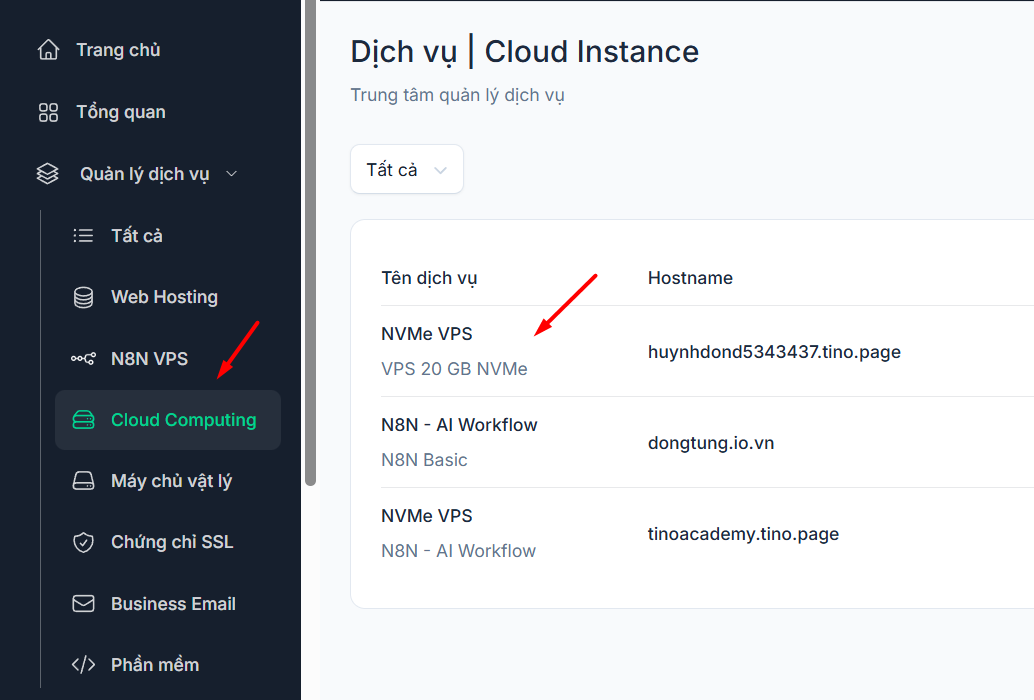Collapse the Quản lý dịch vụ chevron
This screenshot has width=1034, height=700.
232,174
